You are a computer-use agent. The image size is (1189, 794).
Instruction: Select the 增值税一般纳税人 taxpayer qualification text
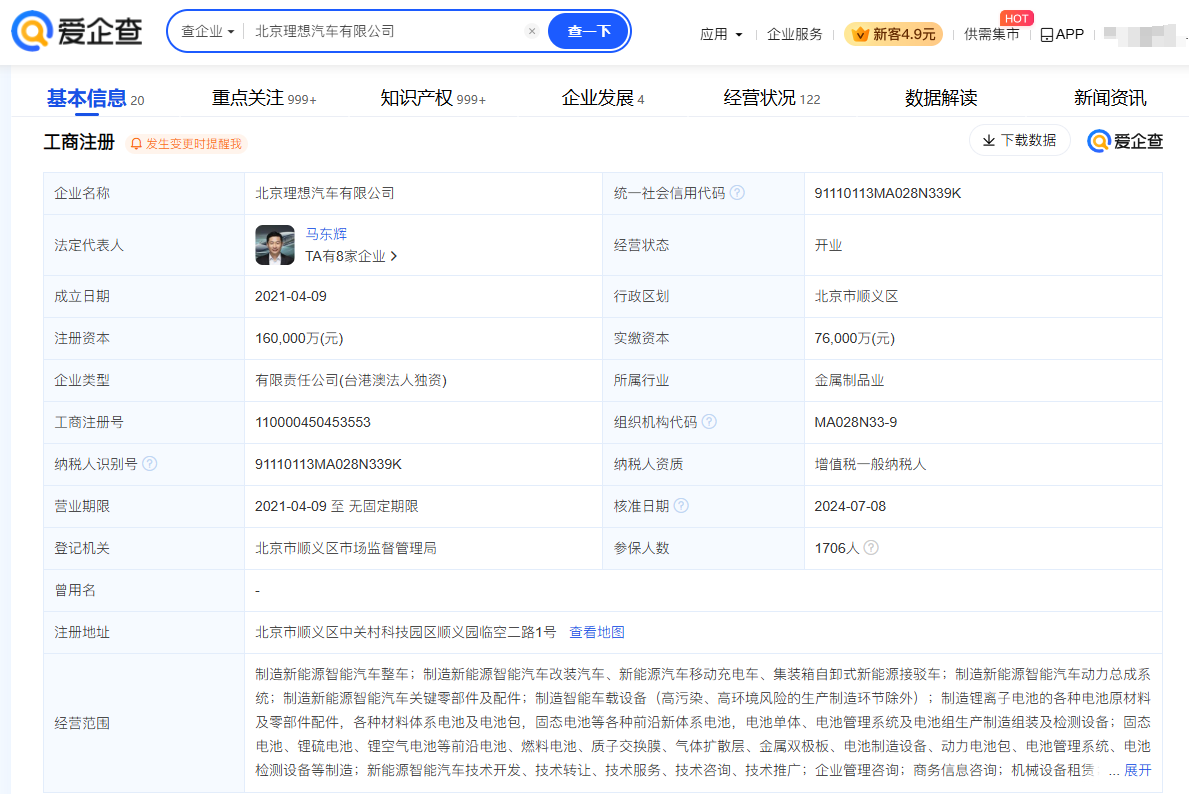click(870, 464)
